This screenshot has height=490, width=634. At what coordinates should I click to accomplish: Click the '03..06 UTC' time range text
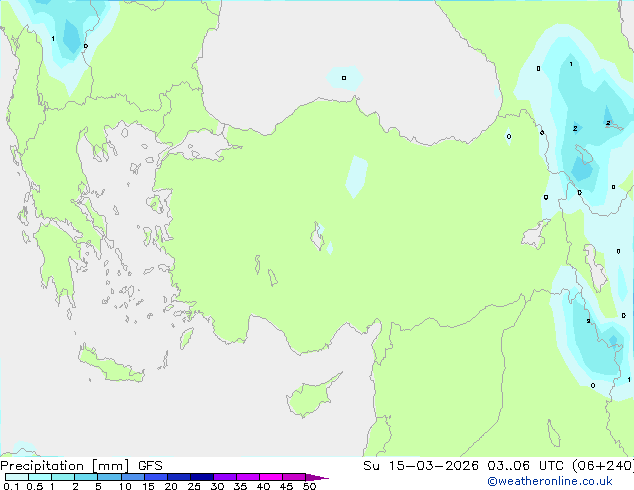pyautogui.click(x=526, y=466)
